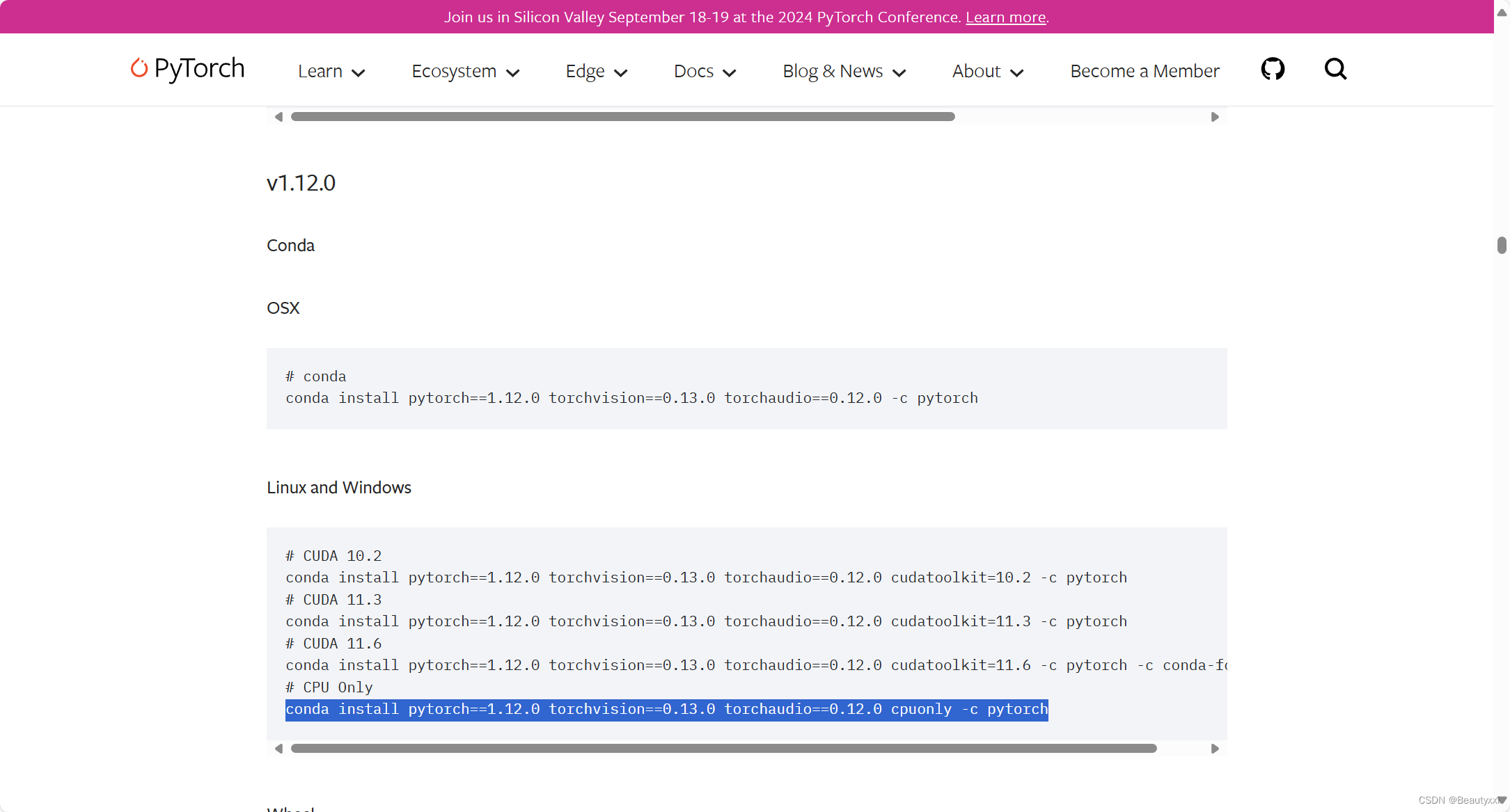Click the '# CUDA 11.3' comment line
Screen dimensions: 1510x812
click(333, 600)
